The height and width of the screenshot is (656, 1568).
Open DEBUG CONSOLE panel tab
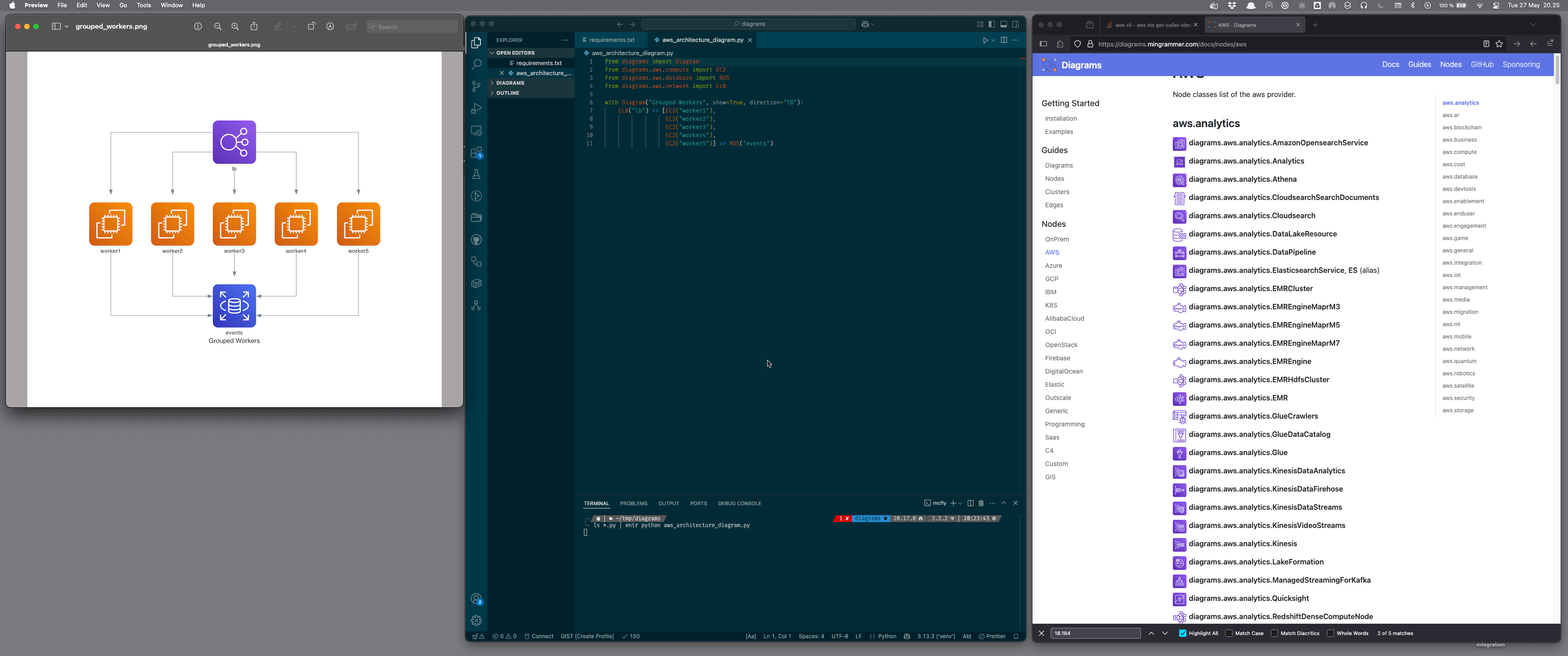[x=739, y=503]
